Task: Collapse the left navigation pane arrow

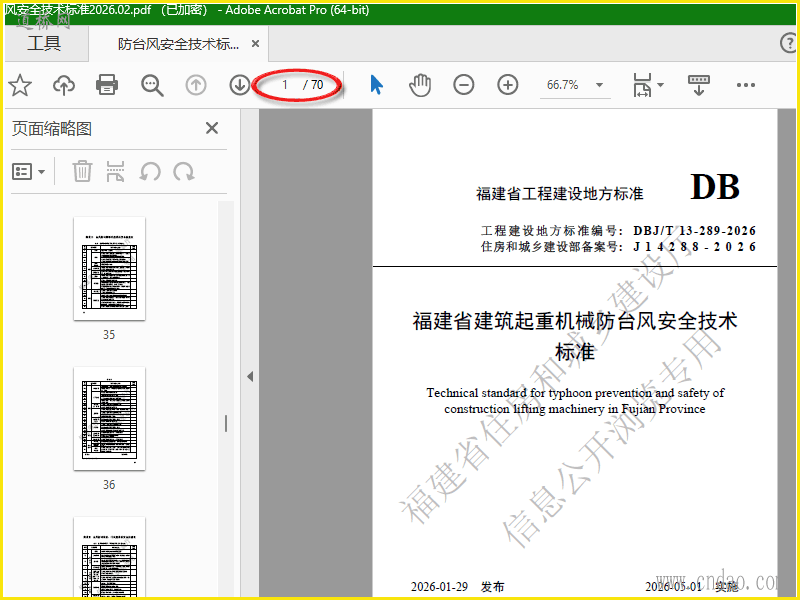Action: (250, 377)
